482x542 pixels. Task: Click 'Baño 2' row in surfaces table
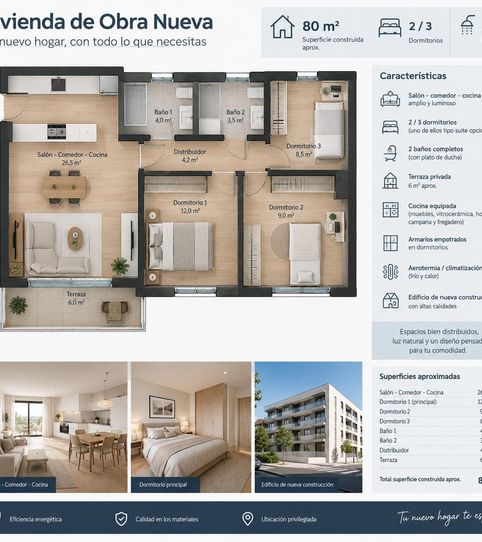point(430,440)
